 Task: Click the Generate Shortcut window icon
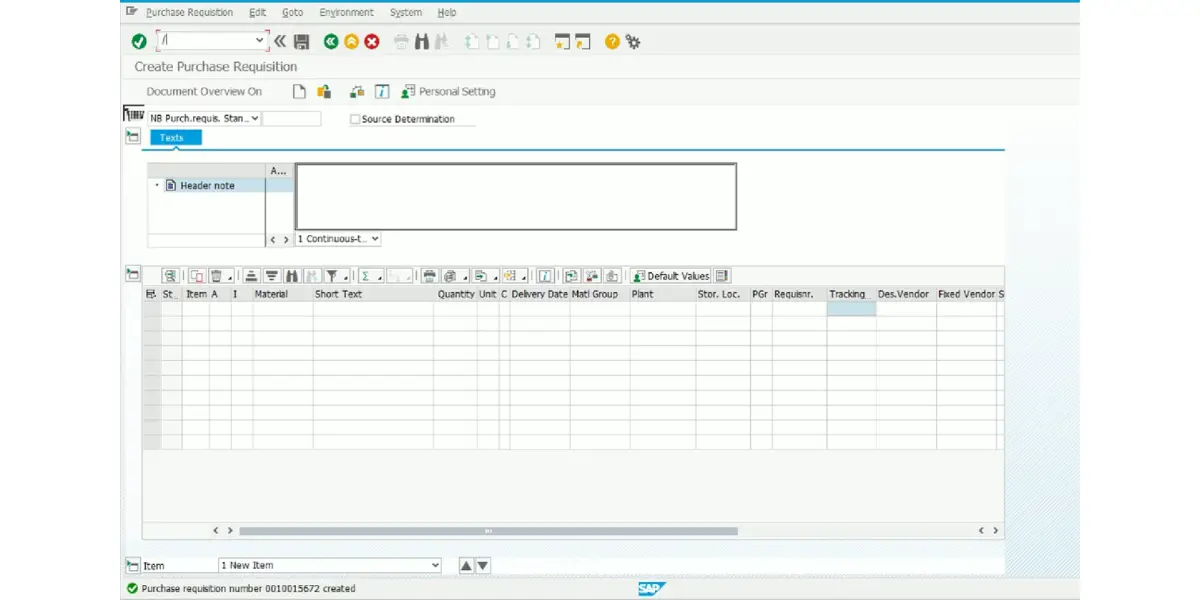tap(583, 41)
